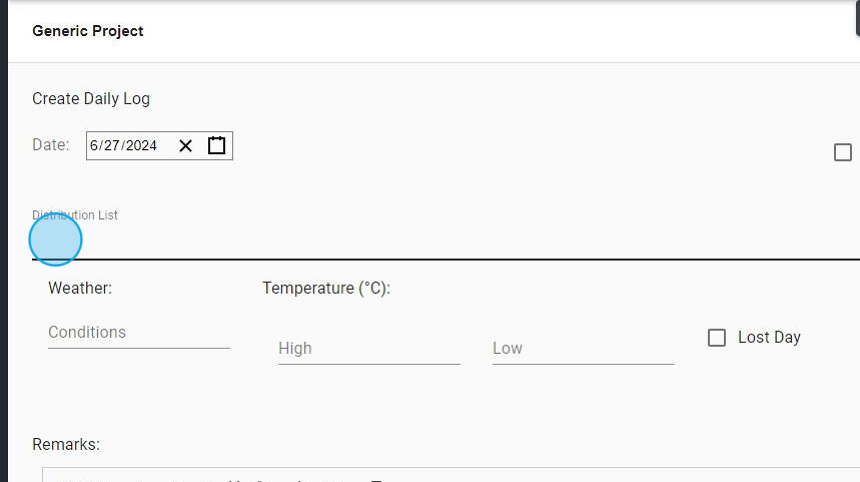Screen dimensions: 860x482
Task: Click the Distribution List label
Action: click(x=75, y=215)
